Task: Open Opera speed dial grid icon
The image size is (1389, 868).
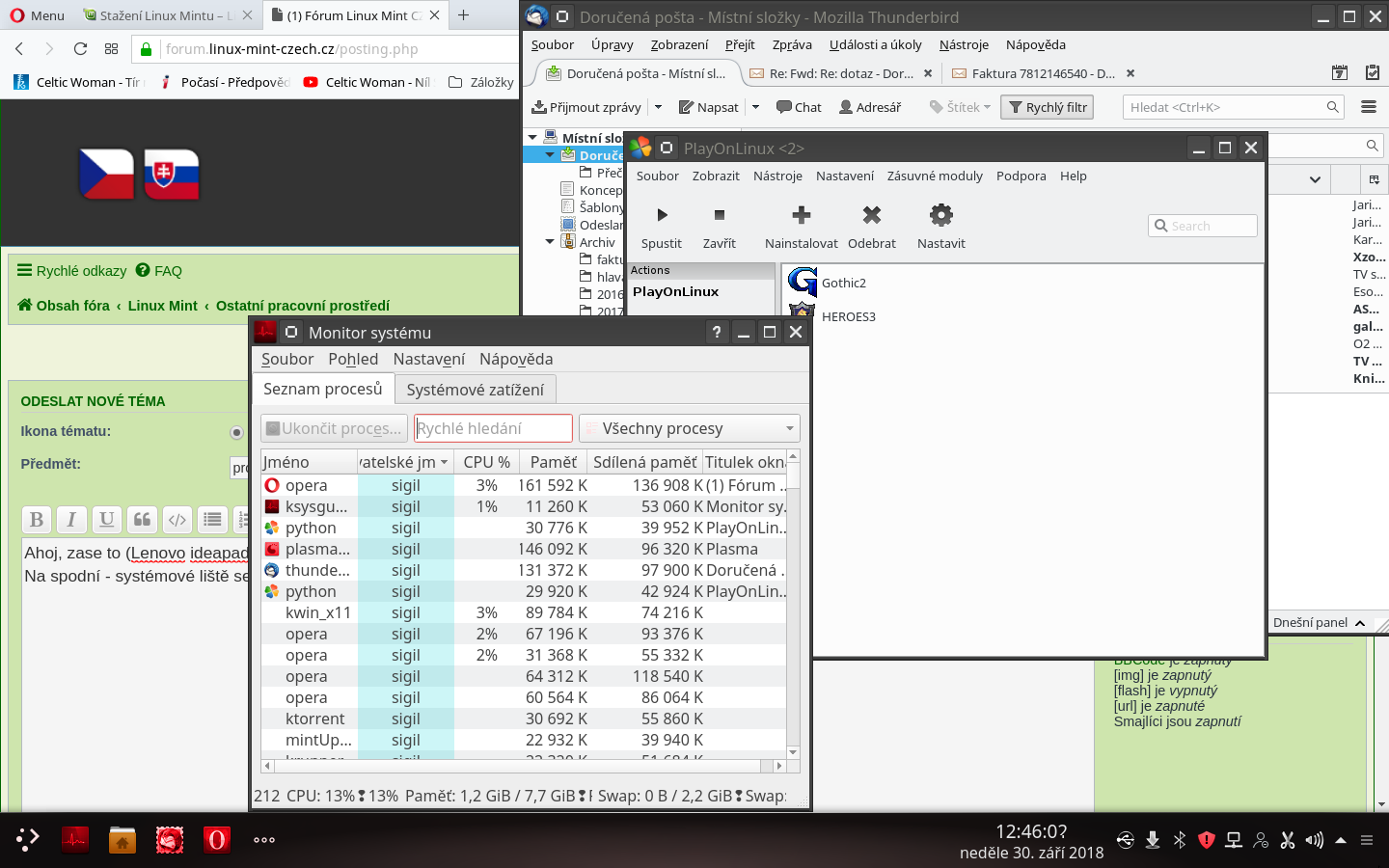Action: pyautogui.click(x=111, y=49)
